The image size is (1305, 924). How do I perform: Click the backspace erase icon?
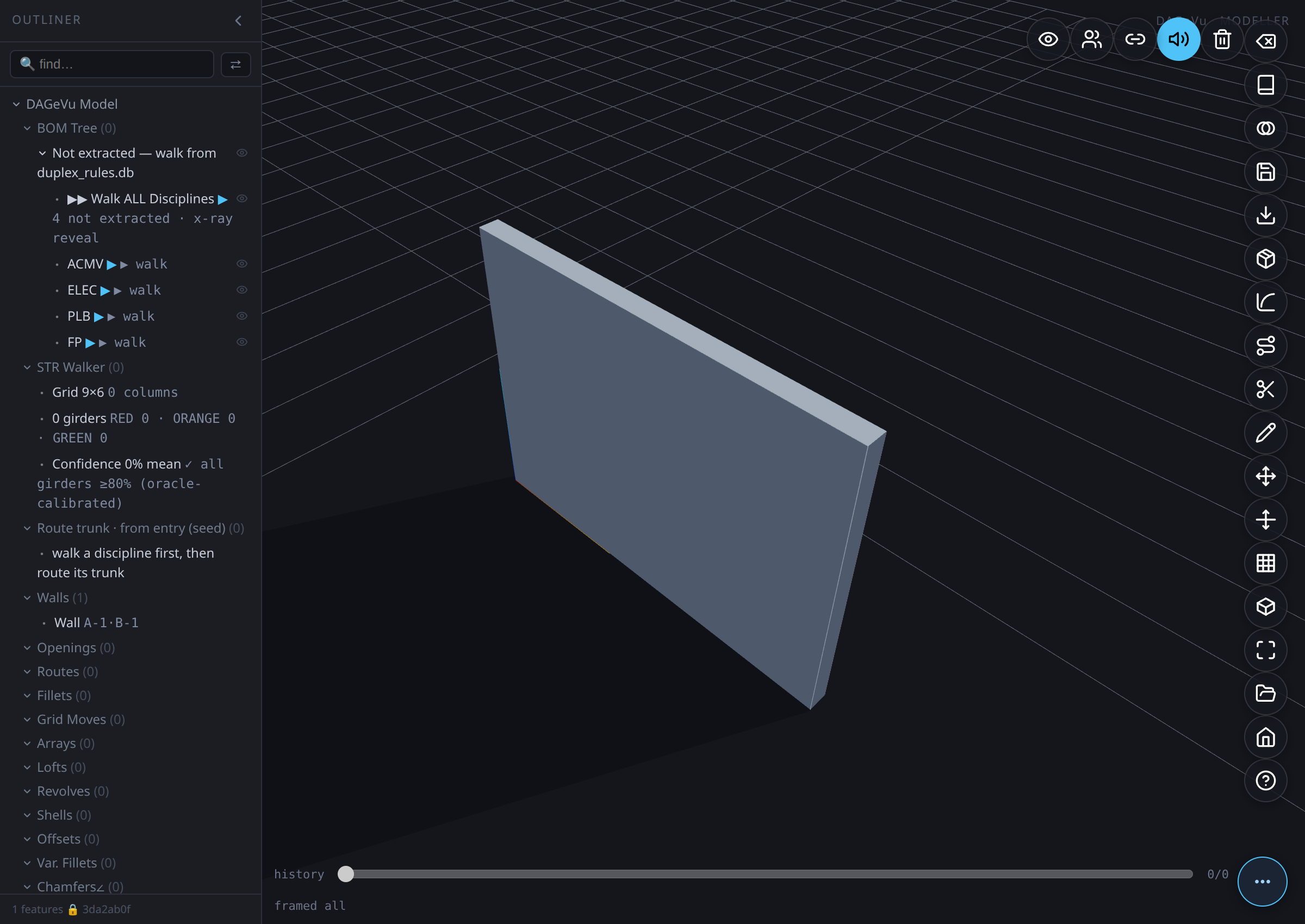pos(1265,41)
